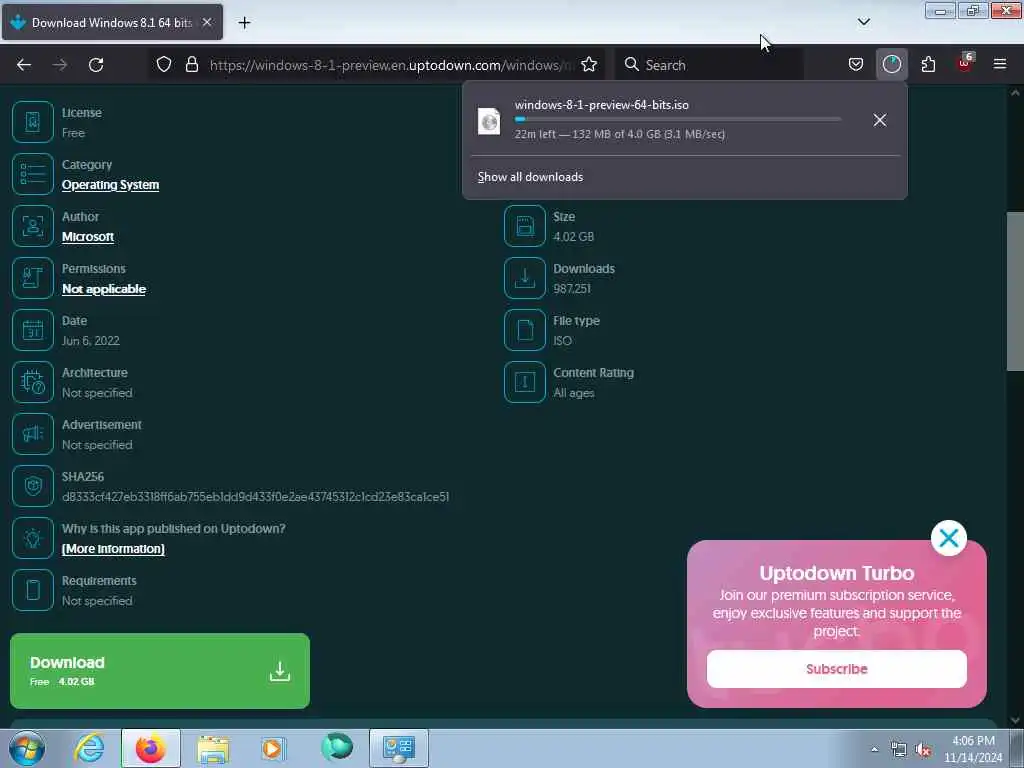Cancel the windows-8-1-preview-64-bits.iso download
This screenshot has width=1024, height=768.
pyautogui.click(x=880, y=120)
